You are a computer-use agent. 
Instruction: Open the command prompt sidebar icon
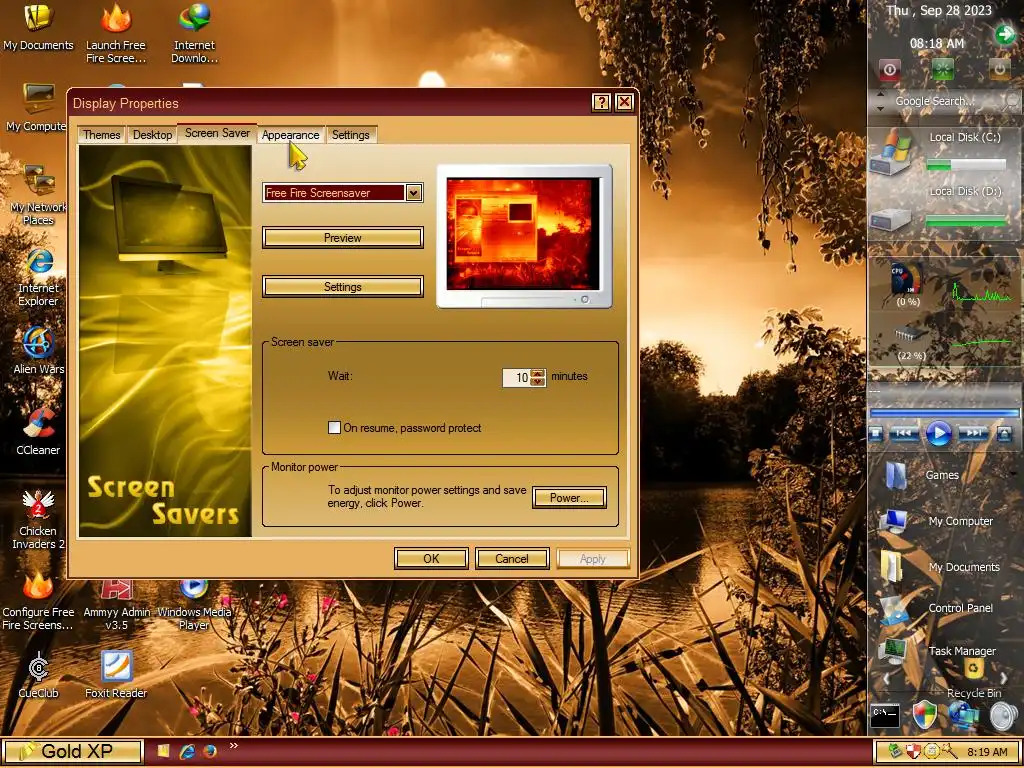coord(886,716)
